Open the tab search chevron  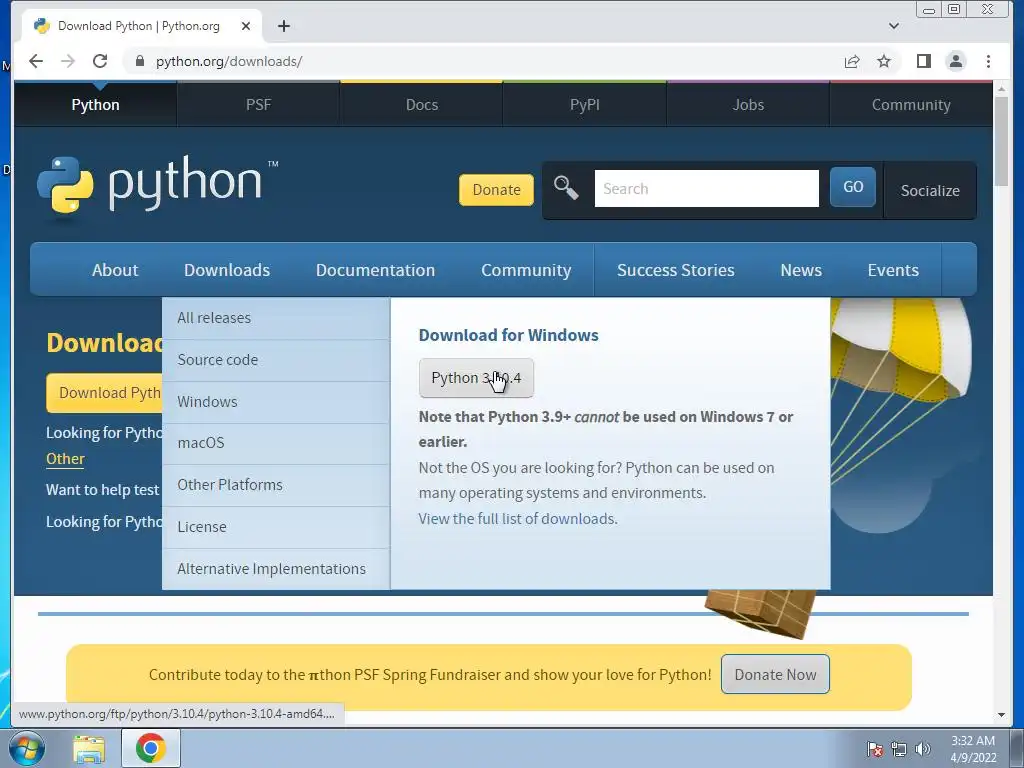click(894, 26)
